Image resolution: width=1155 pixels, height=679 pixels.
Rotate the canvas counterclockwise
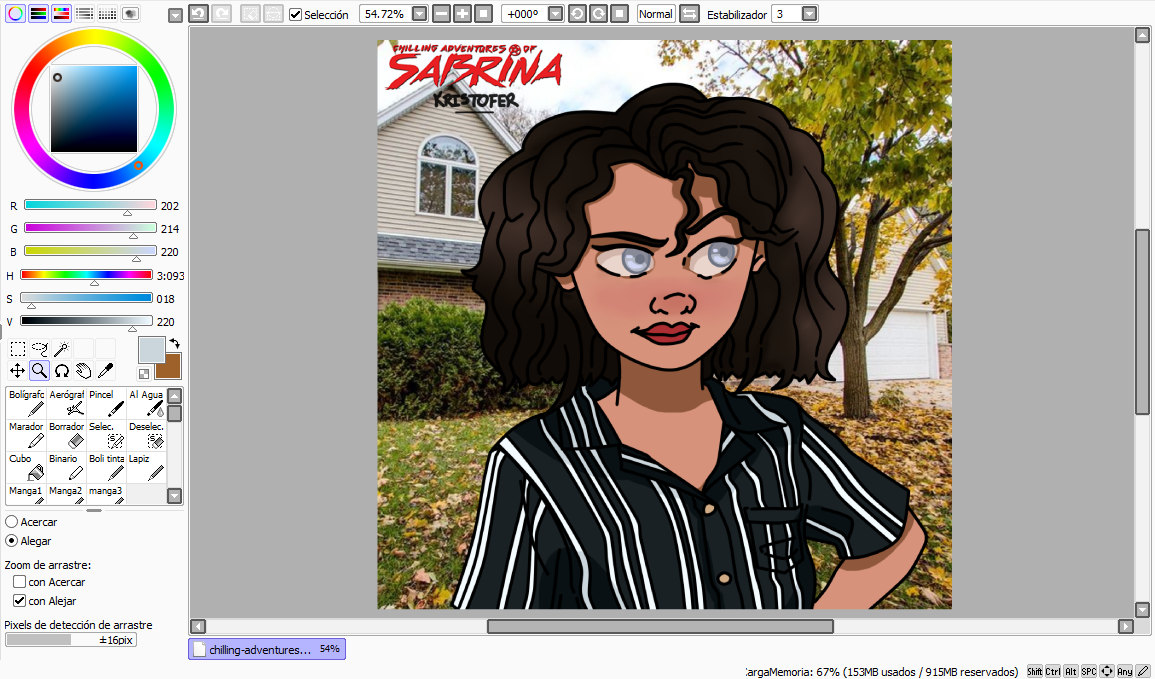point(578,14)
